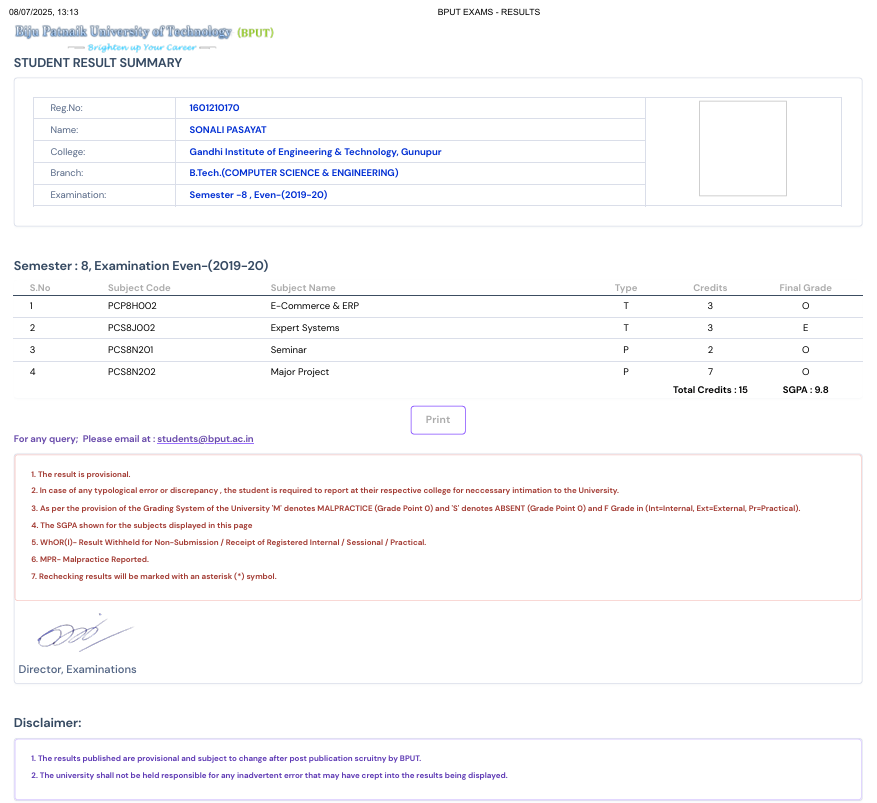Click subject name Seminar
The height and width of the screenshot is (803, 877).
point(289,350)
